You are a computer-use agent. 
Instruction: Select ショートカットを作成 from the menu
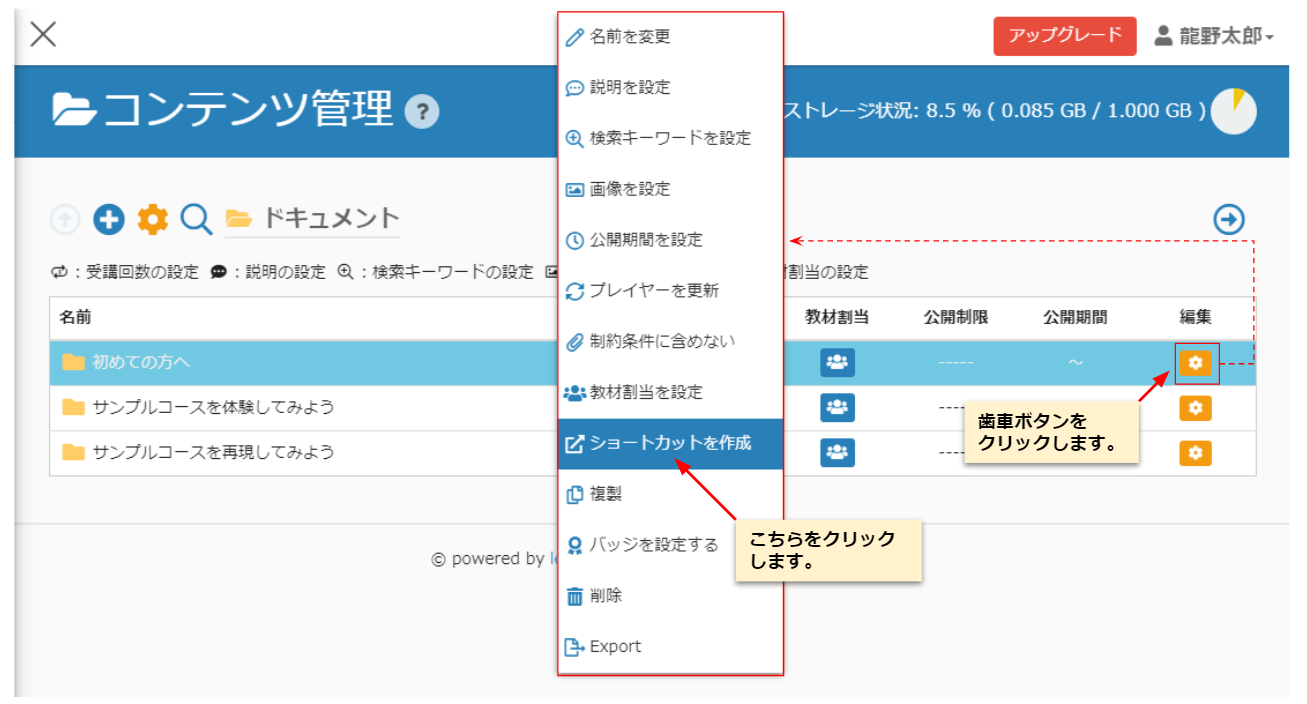tap(669, 443)
